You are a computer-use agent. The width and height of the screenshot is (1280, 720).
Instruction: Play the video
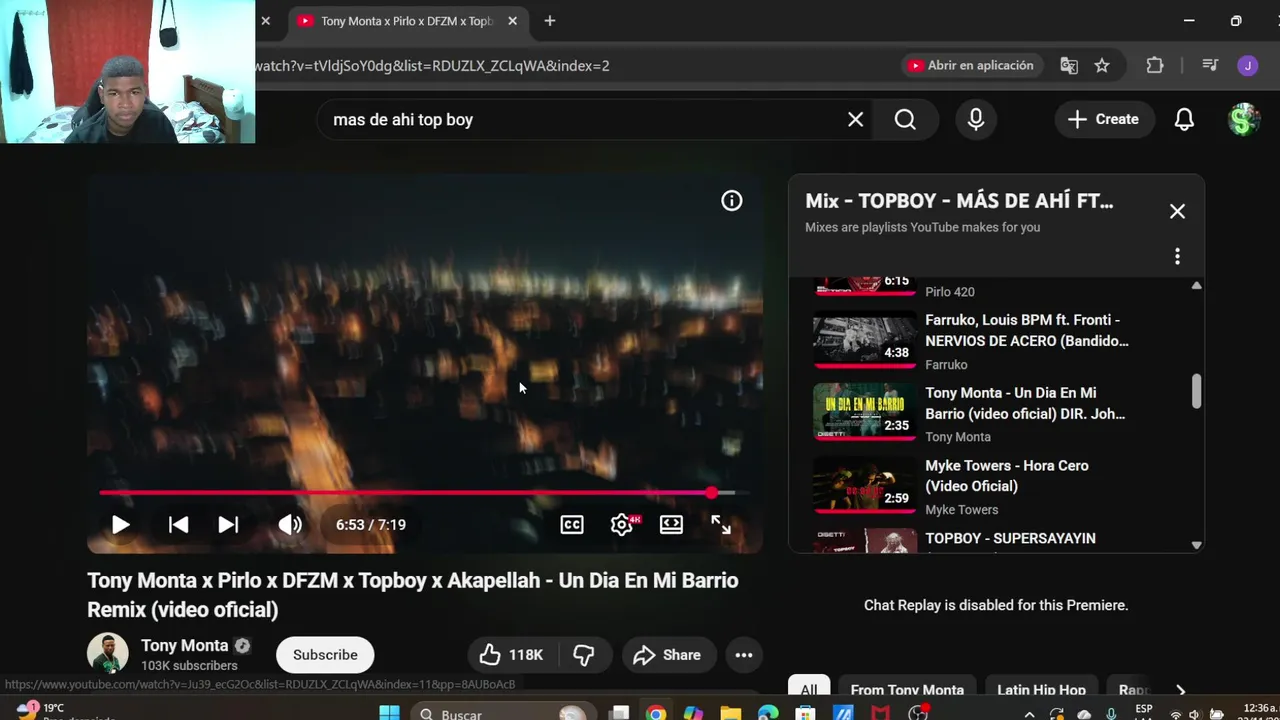point(120,525)
